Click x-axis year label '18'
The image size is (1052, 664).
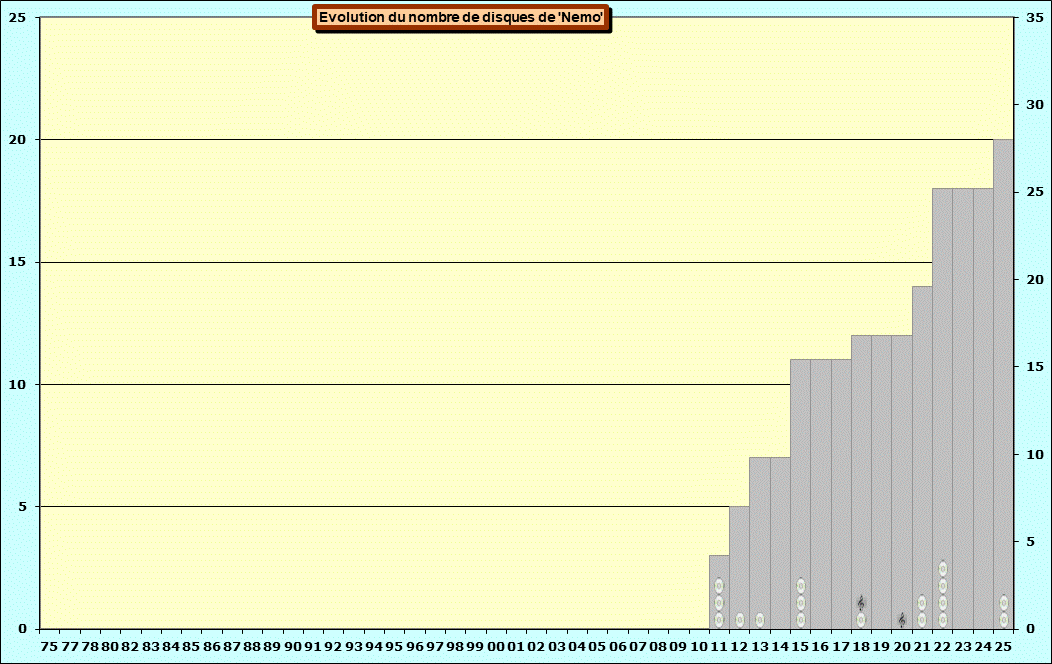tap(861, 647)
